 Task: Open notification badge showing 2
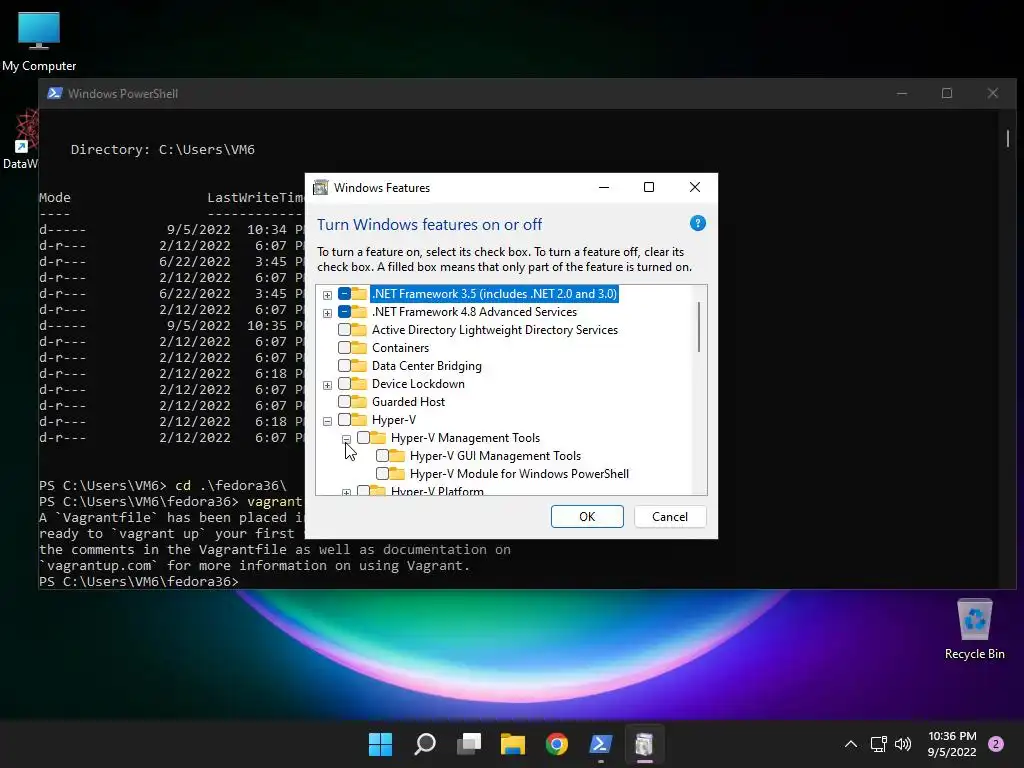[996, 744]
